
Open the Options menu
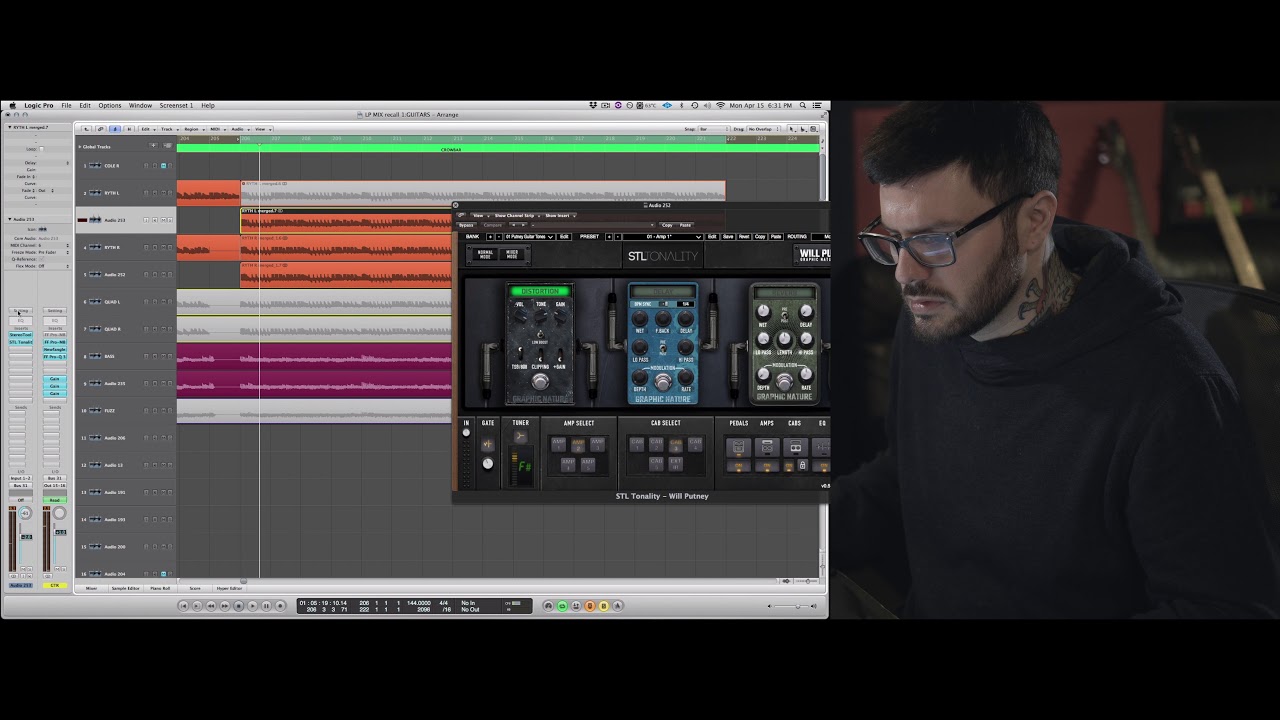click(110, 105)
